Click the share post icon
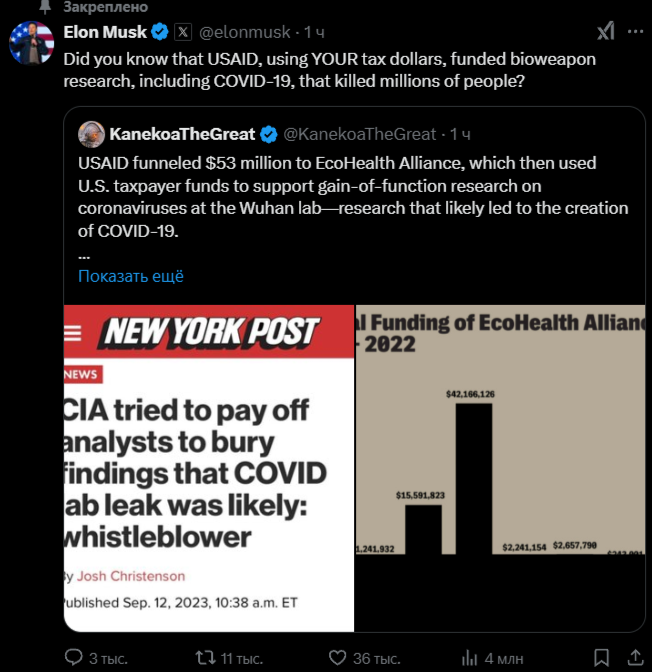This screenshot has width=652, height=672. [634, 658]
